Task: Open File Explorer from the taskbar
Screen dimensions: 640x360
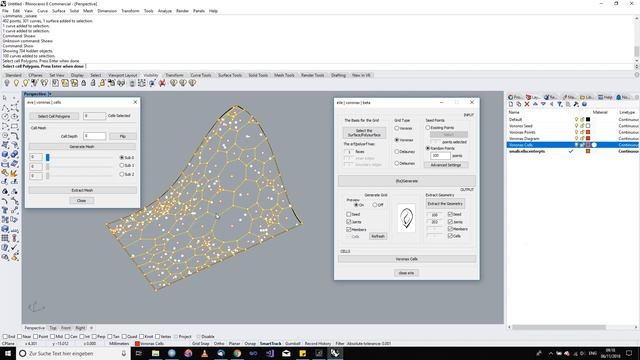Action: click(x=156, y=353)
